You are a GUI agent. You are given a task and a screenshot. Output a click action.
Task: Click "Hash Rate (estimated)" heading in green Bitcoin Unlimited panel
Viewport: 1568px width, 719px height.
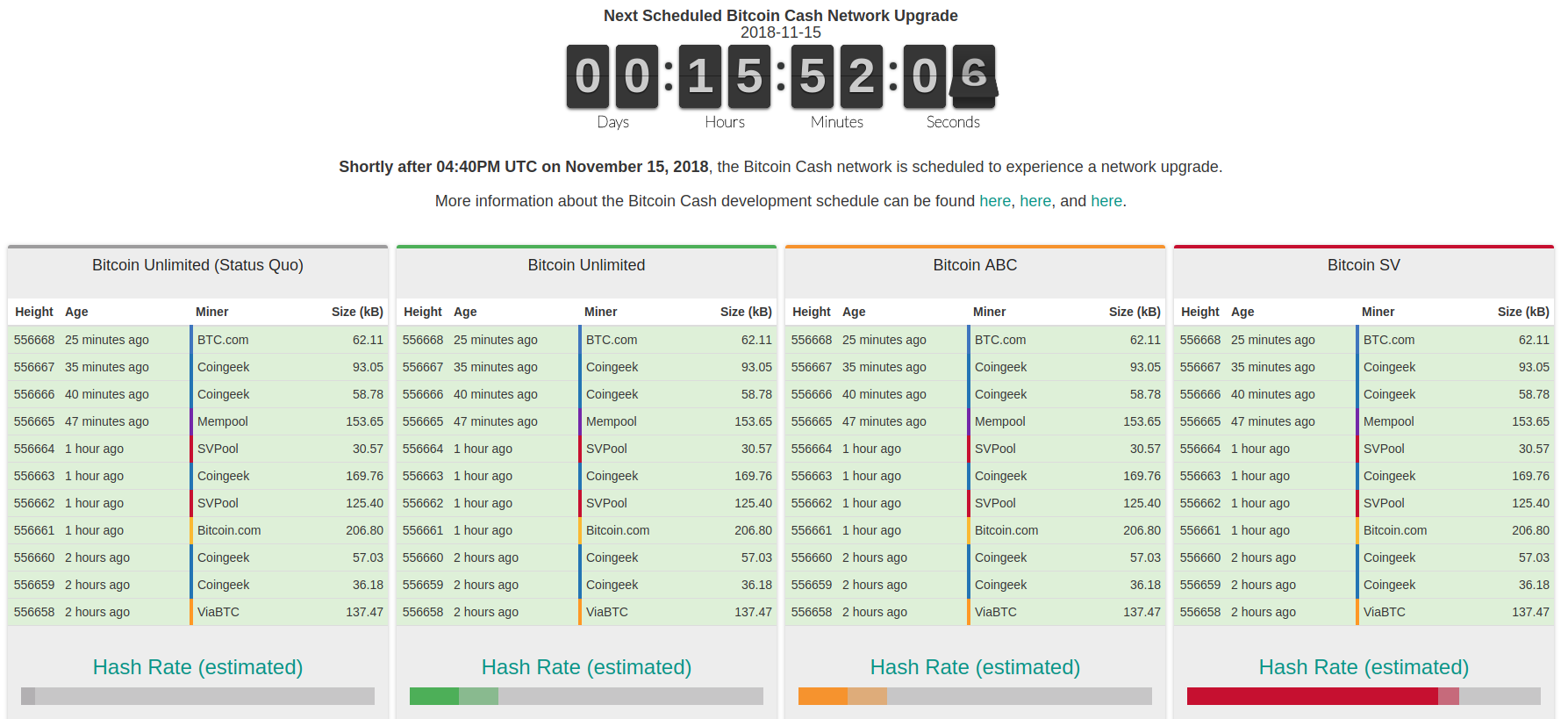pos(586,667)
